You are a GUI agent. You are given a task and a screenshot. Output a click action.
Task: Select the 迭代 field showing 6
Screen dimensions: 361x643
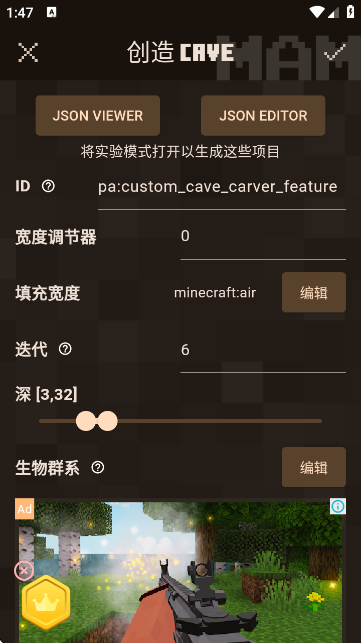[x=263, y=352]
